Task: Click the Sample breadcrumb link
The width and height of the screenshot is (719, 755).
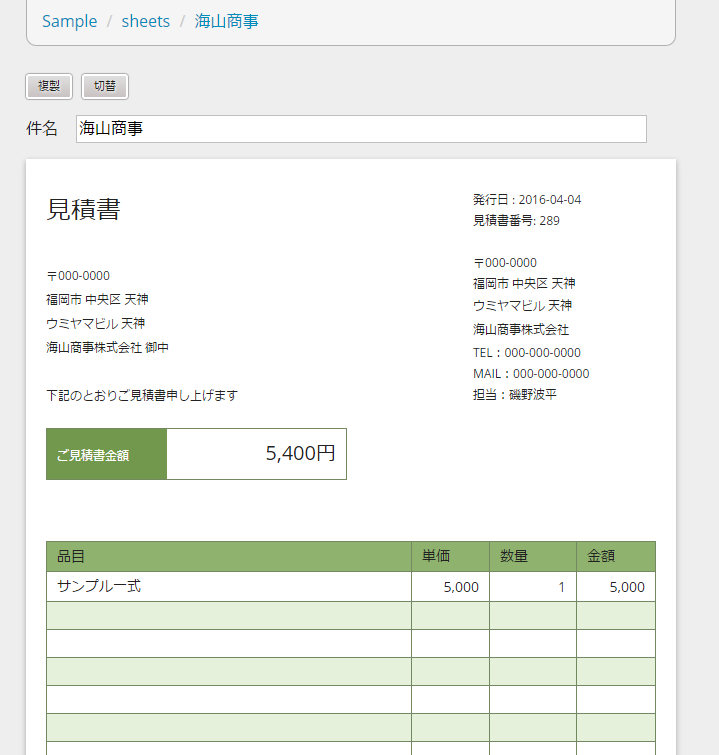Action: tap(70, 21)
